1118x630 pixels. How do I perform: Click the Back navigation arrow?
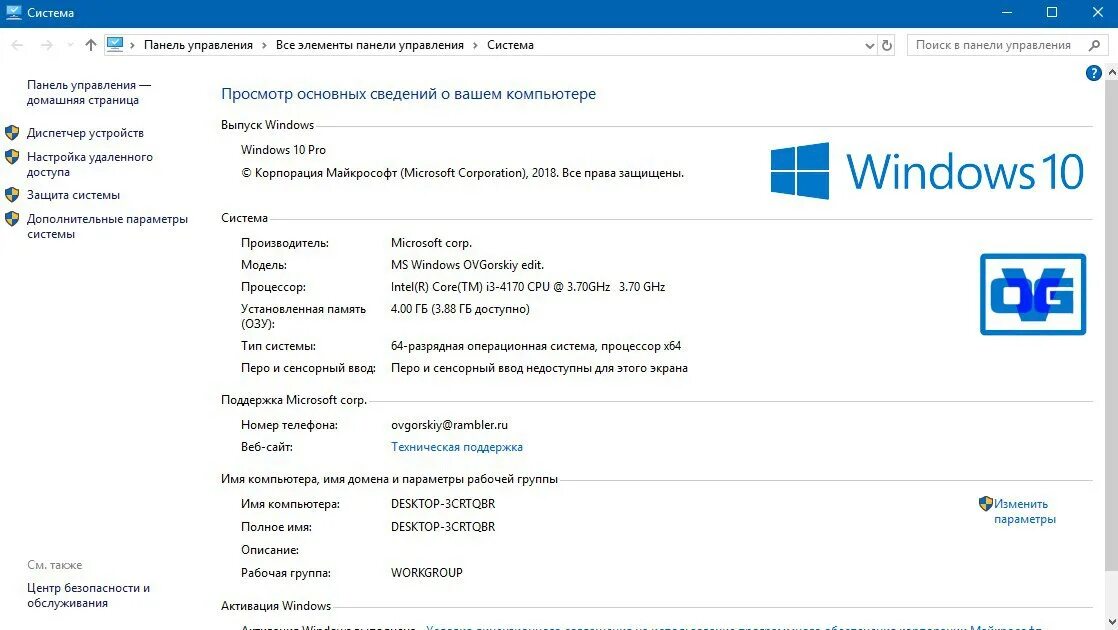(x=17, y=45)
